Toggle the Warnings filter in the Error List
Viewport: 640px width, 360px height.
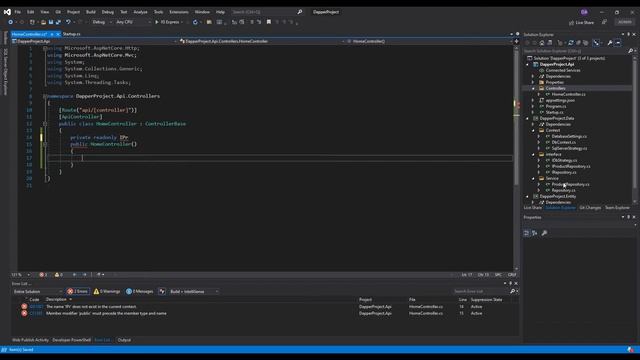pyautogui.click(x=107, y=291)
